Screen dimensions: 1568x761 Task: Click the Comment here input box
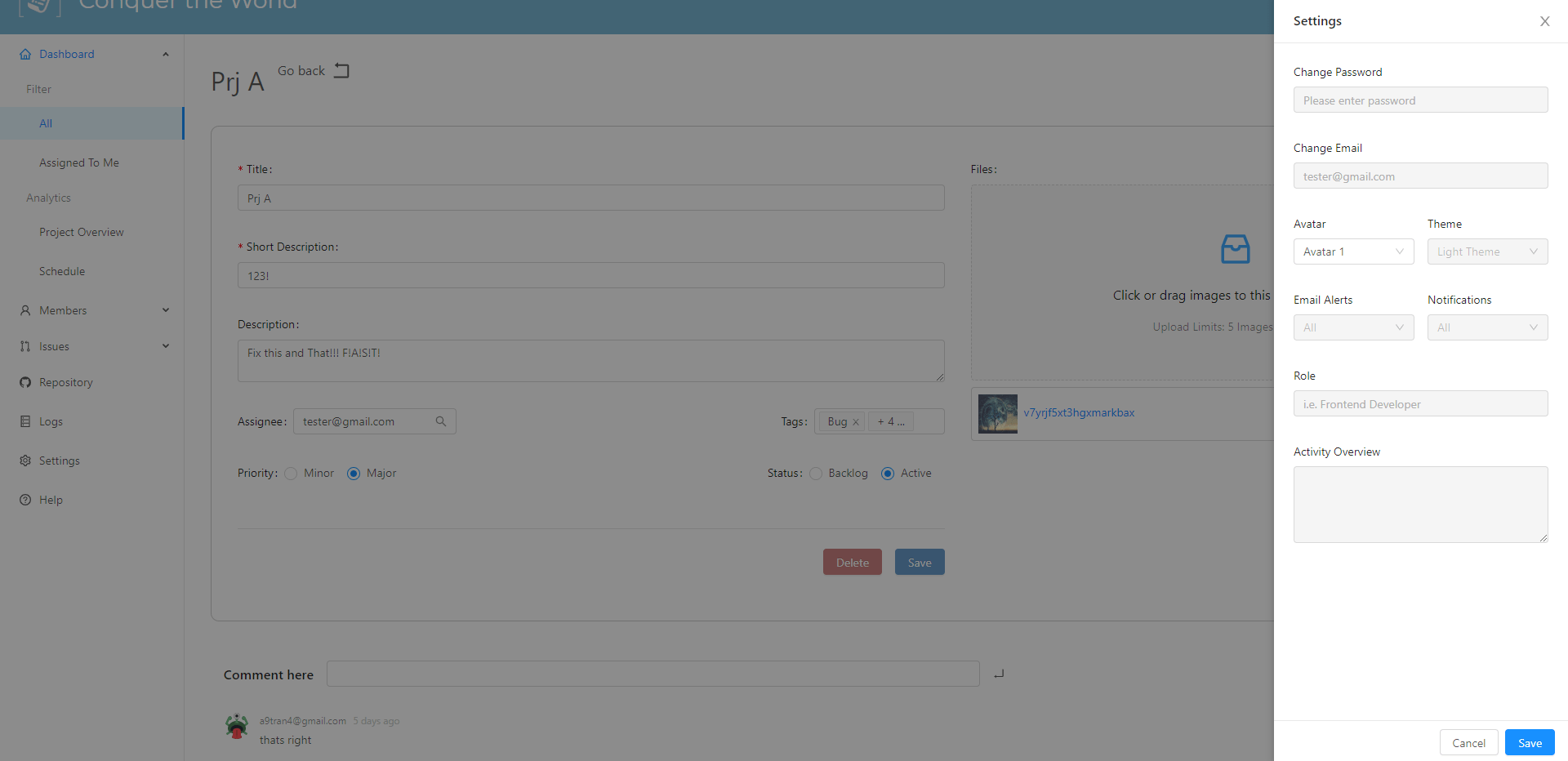coord(653,674)
